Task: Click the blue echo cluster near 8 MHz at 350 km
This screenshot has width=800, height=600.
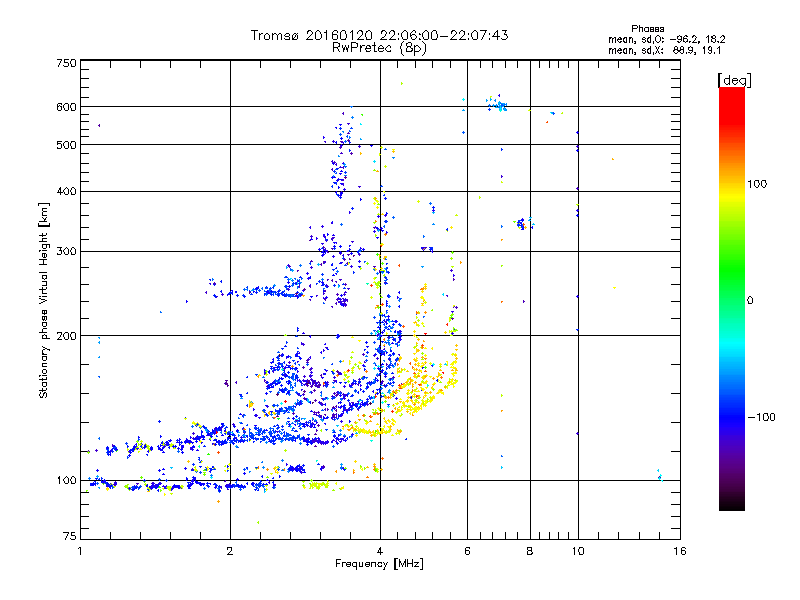Action: (523, 223)
